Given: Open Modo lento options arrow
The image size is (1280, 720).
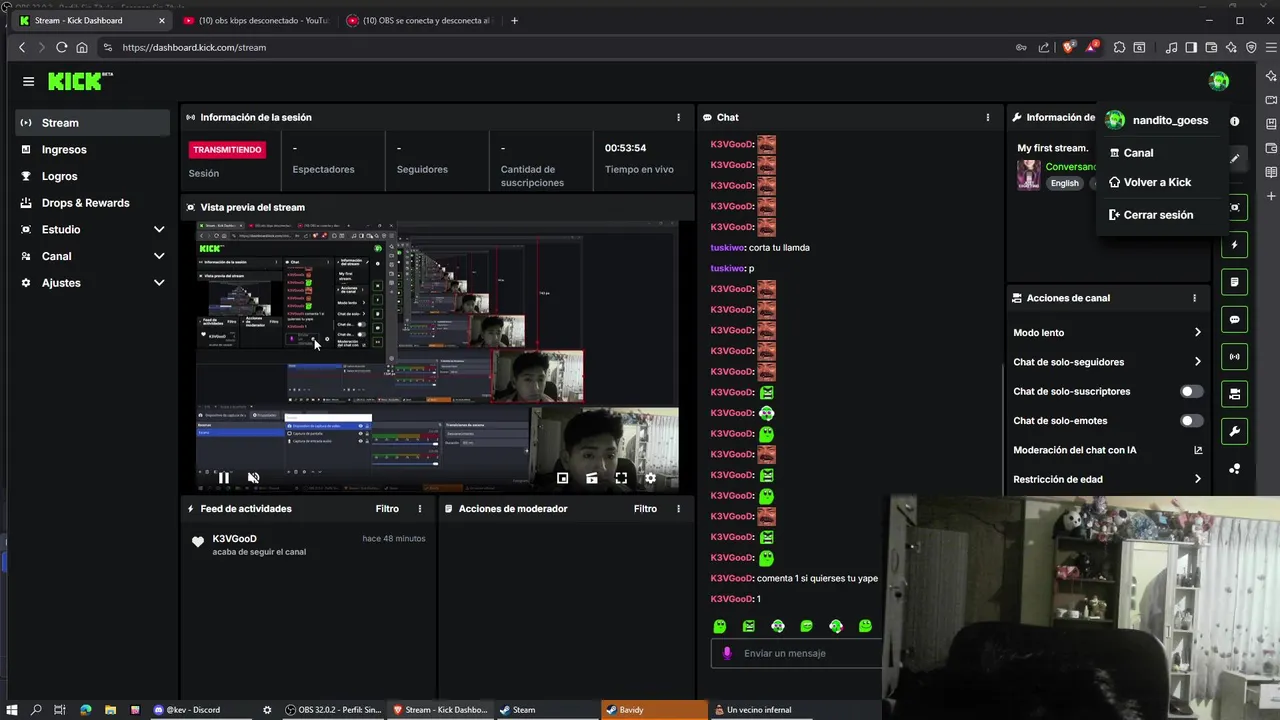Looking at the screenshot, I should [1197, 333].
